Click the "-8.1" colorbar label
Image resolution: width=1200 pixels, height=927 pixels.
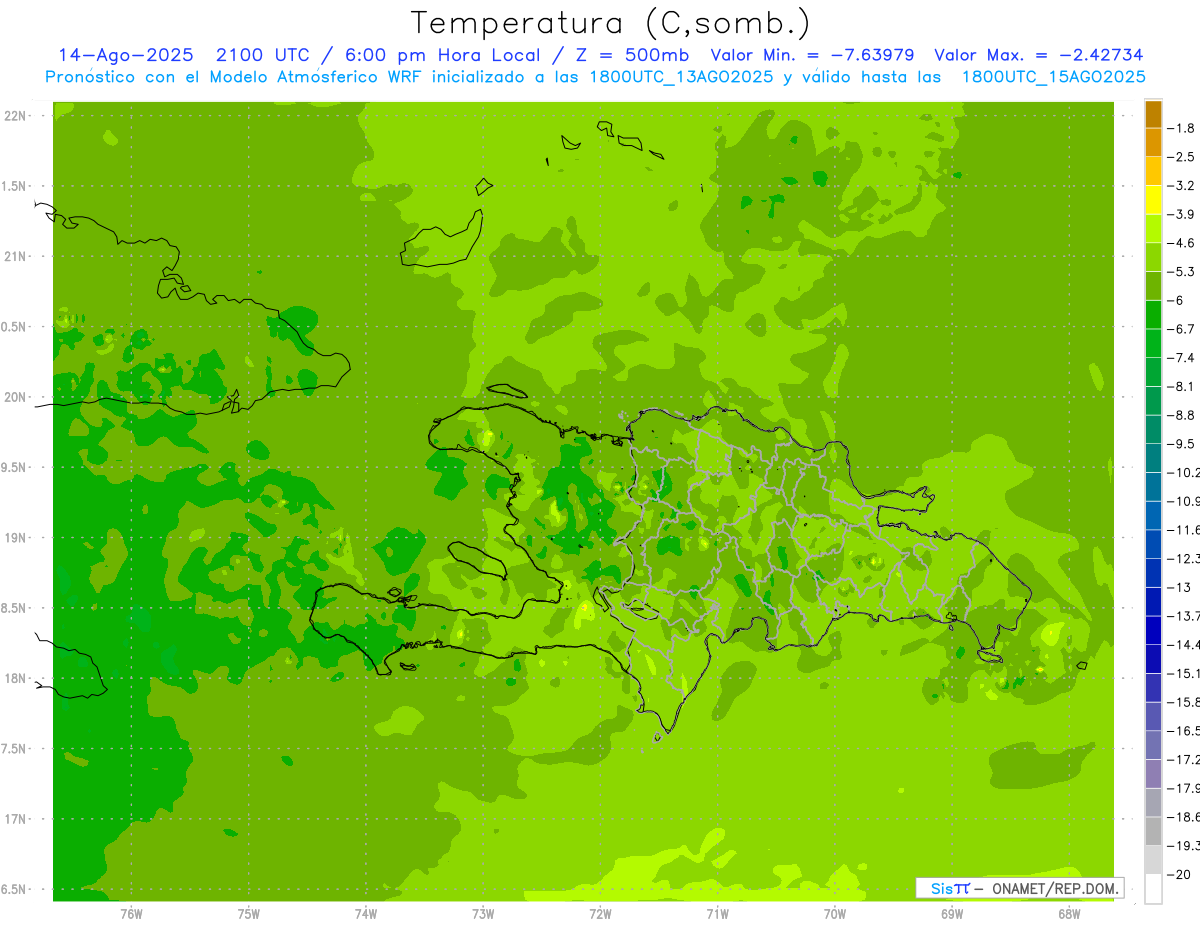[x=1182, y=386]
